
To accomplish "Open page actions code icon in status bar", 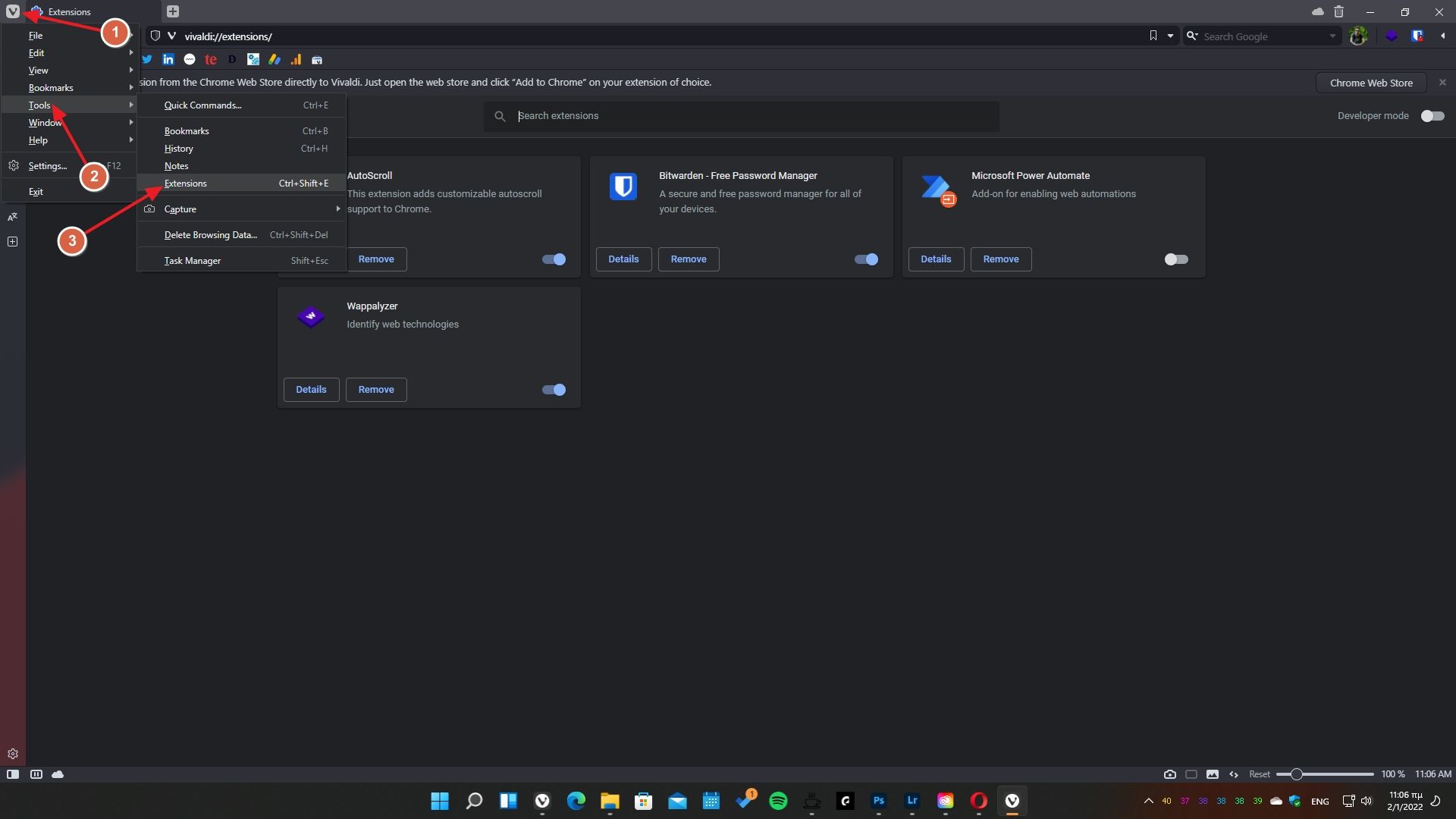I will pos(1234,774).
